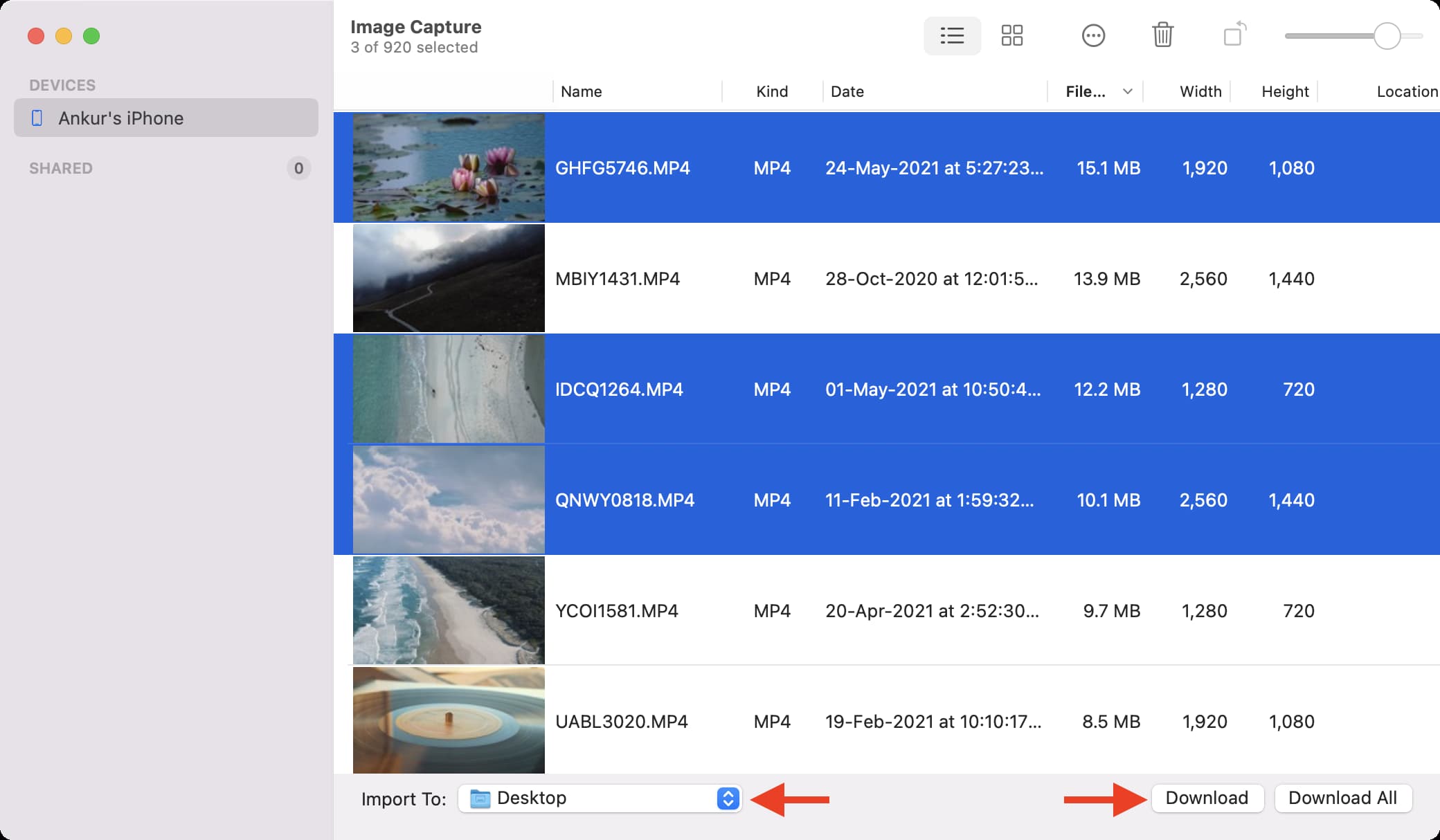Click the Desktop folder icon

pos(480,798)
